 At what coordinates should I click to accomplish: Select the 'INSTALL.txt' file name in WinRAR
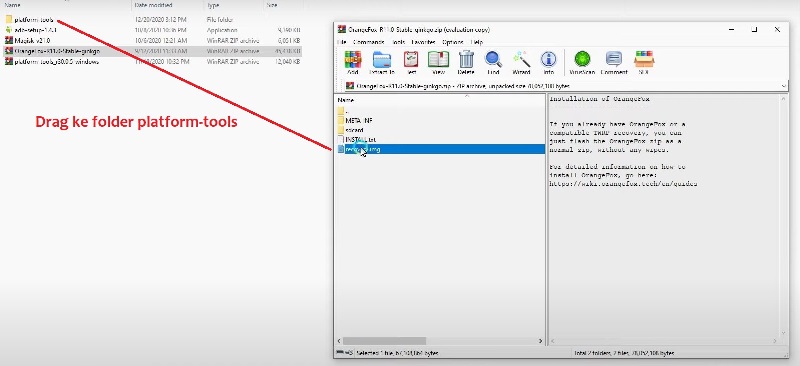361,139
